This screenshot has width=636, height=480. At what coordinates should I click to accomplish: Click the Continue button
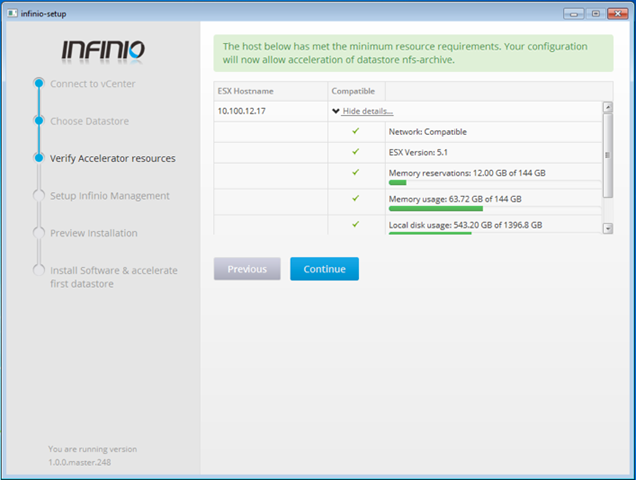(324, 269)
